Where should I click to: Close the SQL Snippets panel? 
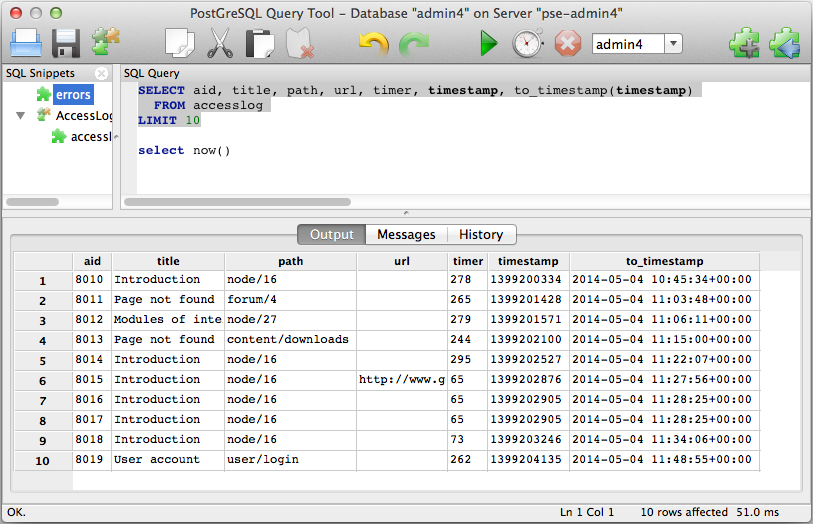pos(102,73)
